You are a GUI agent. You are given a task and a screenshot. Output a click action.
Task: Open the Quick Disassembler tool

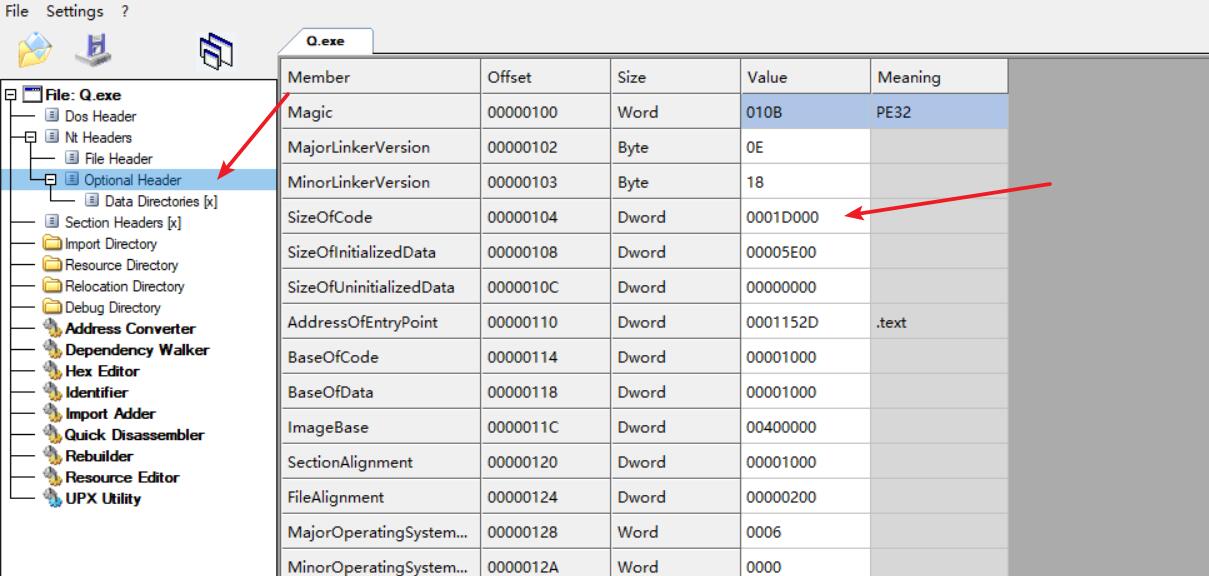pyautogui.click(x=134, y=435)
